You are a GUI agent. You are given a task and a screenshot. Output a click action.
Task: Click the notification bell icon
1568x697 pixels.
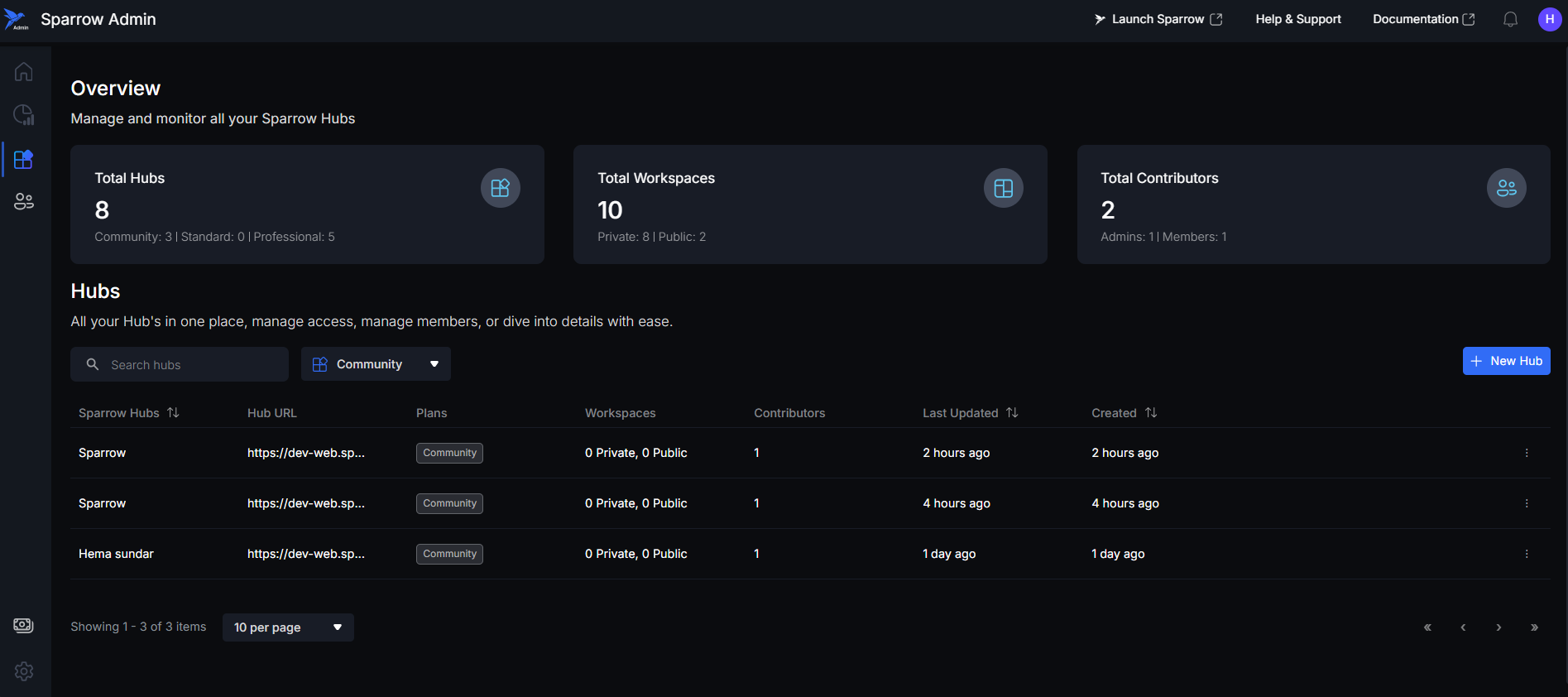1510,19
